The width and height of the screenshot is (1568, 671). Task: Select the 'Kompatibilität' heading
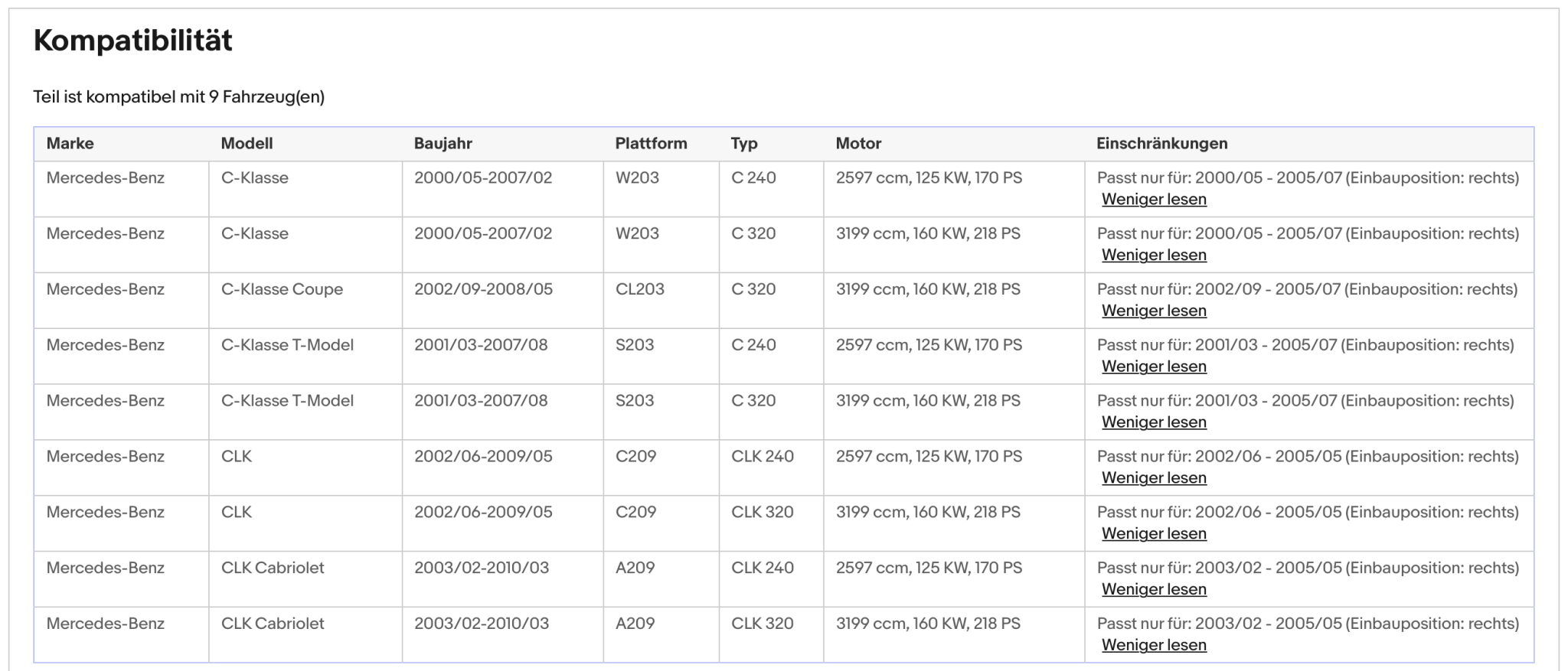coord(132,41)
